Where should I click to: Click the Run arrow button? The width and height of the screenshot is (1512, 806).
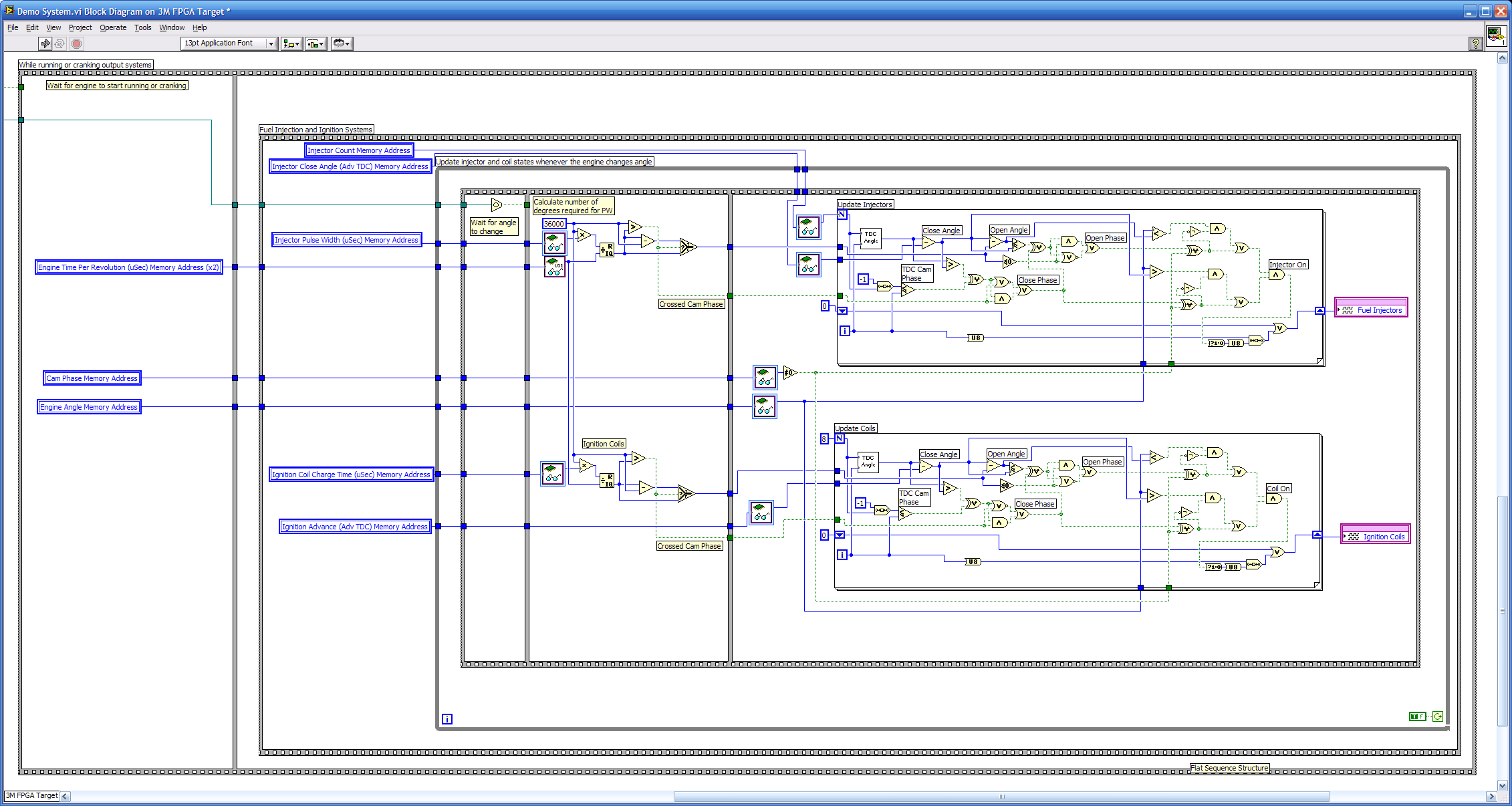(45, 43)
